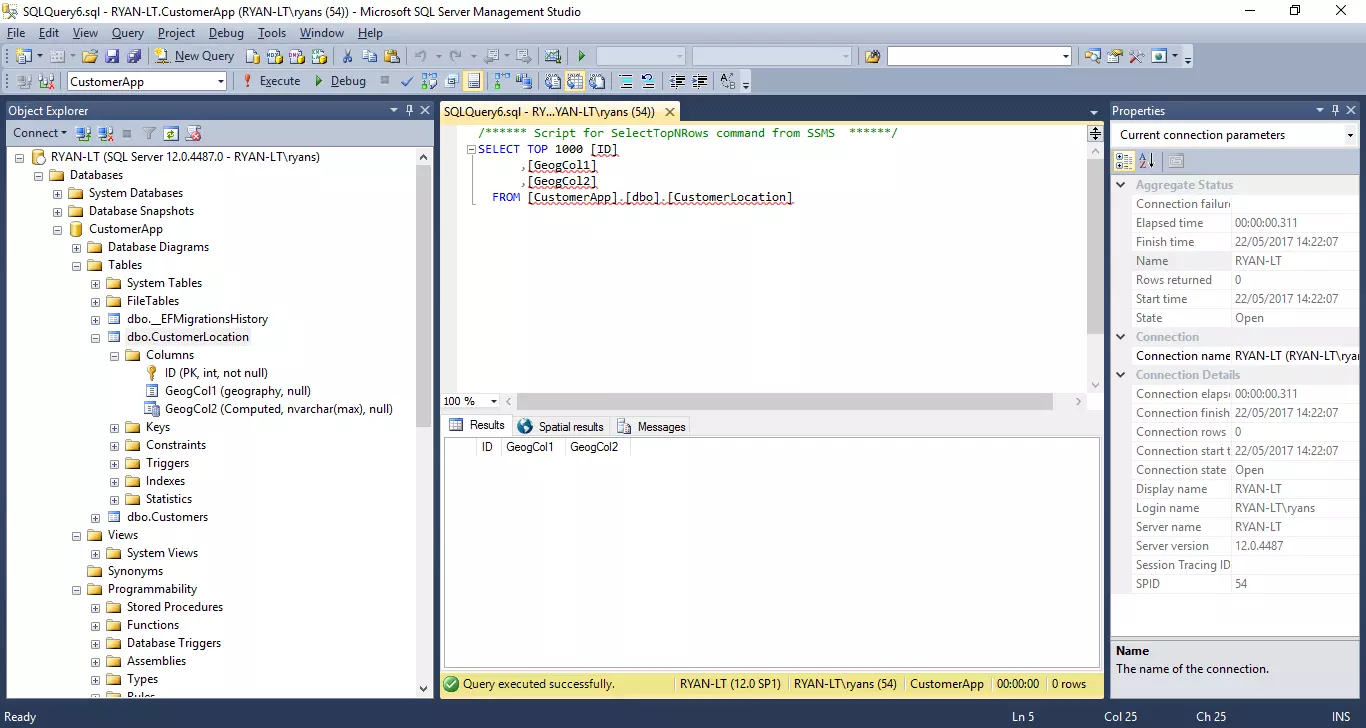1366x728 pixels.
Task: Click the Open File folder icon
Action: point(90,56)
